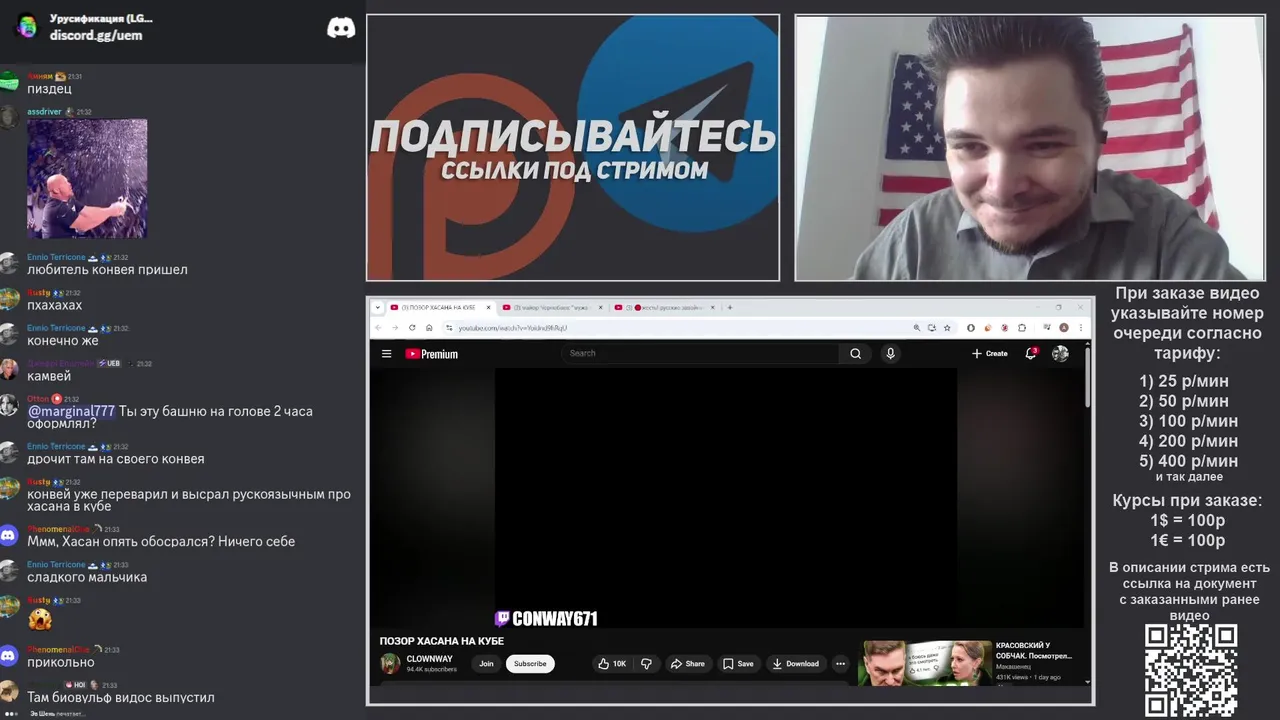This screenshot has height=720, width=1280.
Task: Open the YouTube hamburger guide menu
Action: (x=386, y=353)
